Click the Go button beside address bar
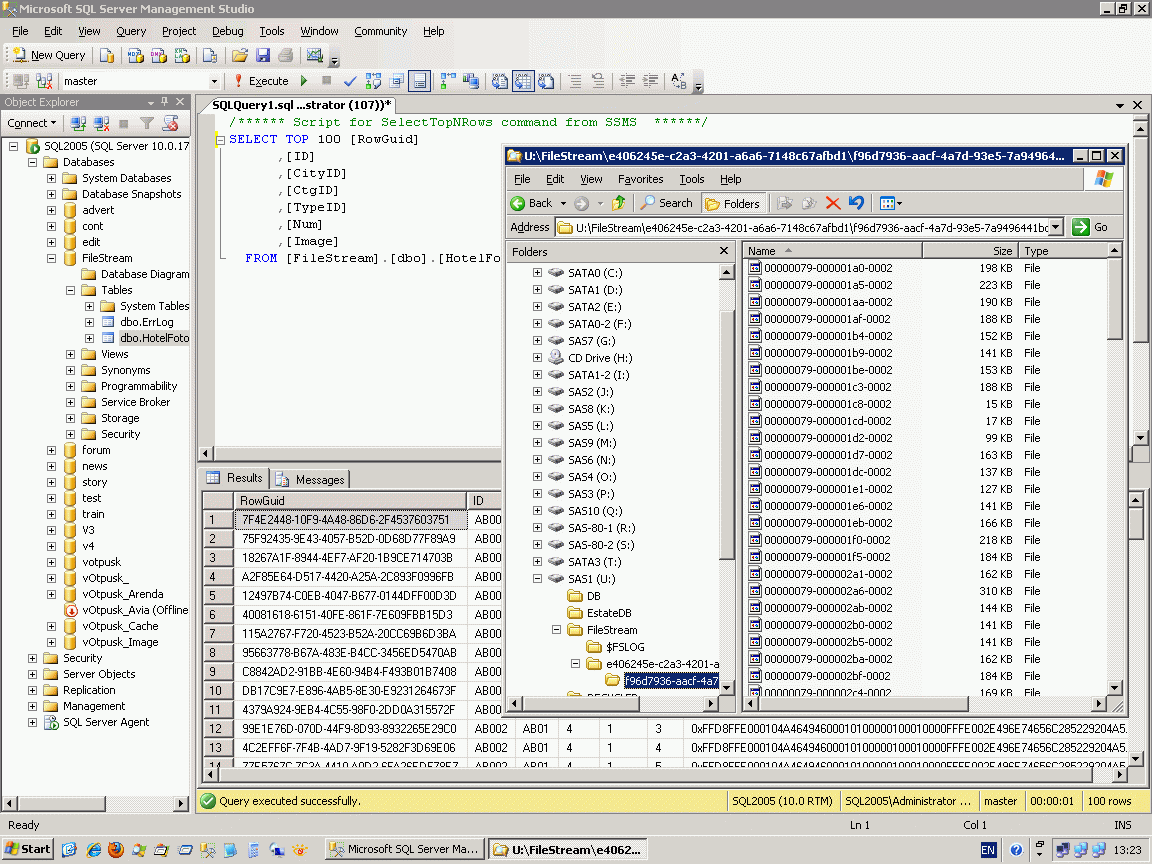 tap(1091, 227)
